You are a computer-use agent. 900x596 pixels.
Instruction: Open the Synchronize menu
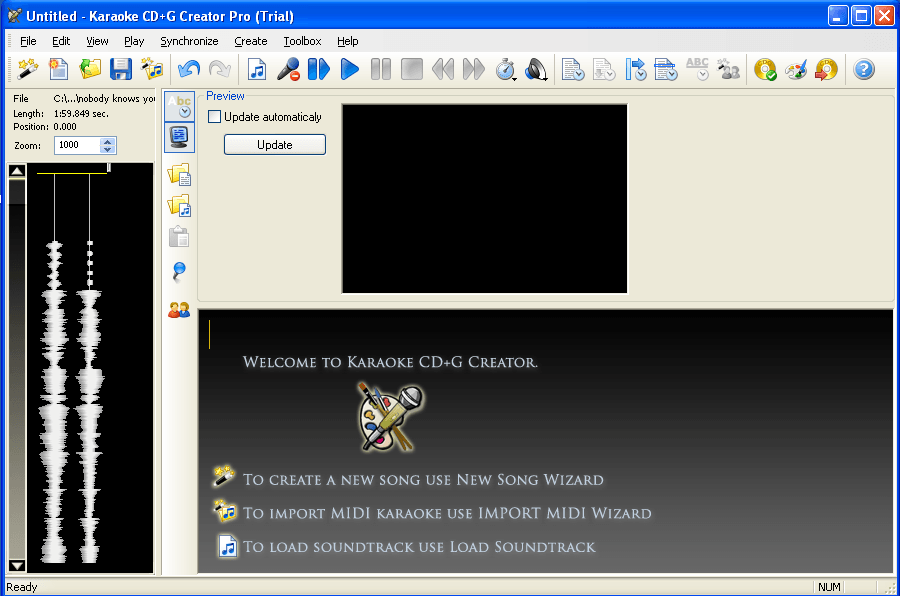click(x=189, y=41)
